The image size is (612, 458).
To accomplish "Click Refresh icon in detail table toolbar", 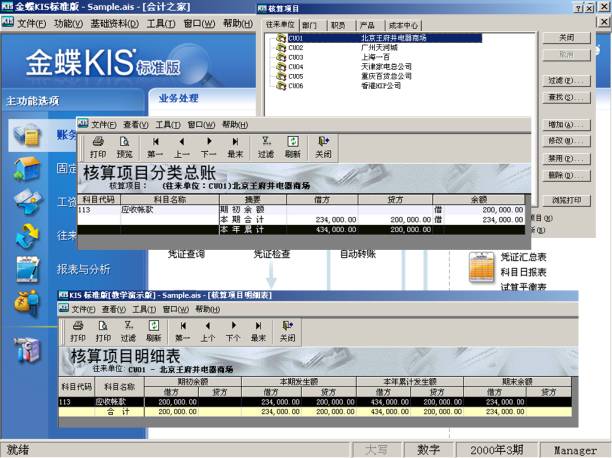I will (x=154, y=331).
